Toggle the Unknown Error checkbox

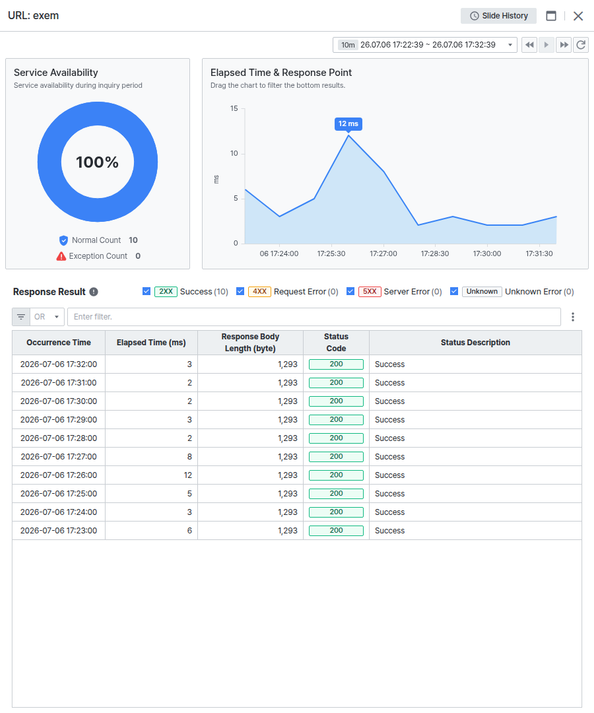pyautogui.click(x=454, y=291)
